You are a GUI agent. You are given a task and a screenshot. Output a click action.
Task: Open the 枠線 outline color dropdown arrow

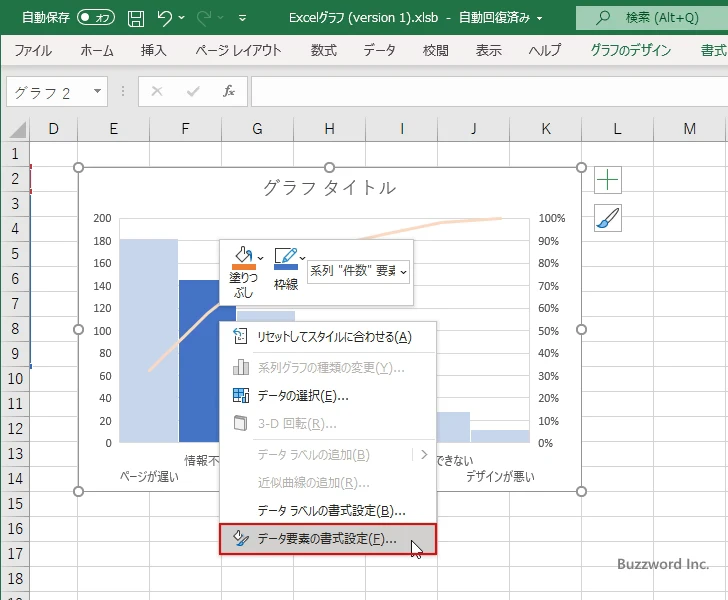tap(303, 258)
